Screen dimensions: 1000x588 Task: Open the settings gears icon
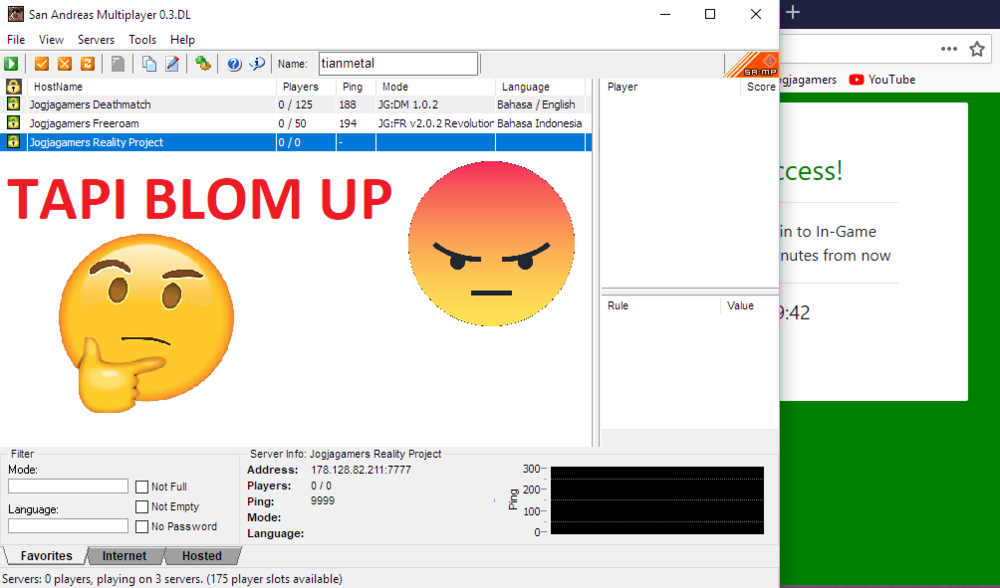(x=203, y=64)
